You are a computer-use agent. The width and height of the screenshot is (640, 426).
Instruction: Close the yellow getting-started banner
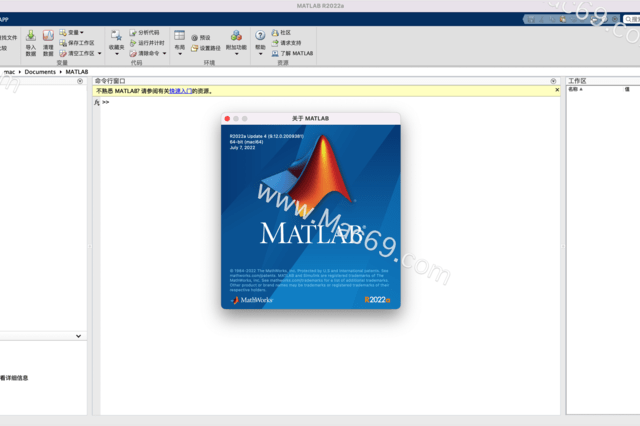(557, 90)
